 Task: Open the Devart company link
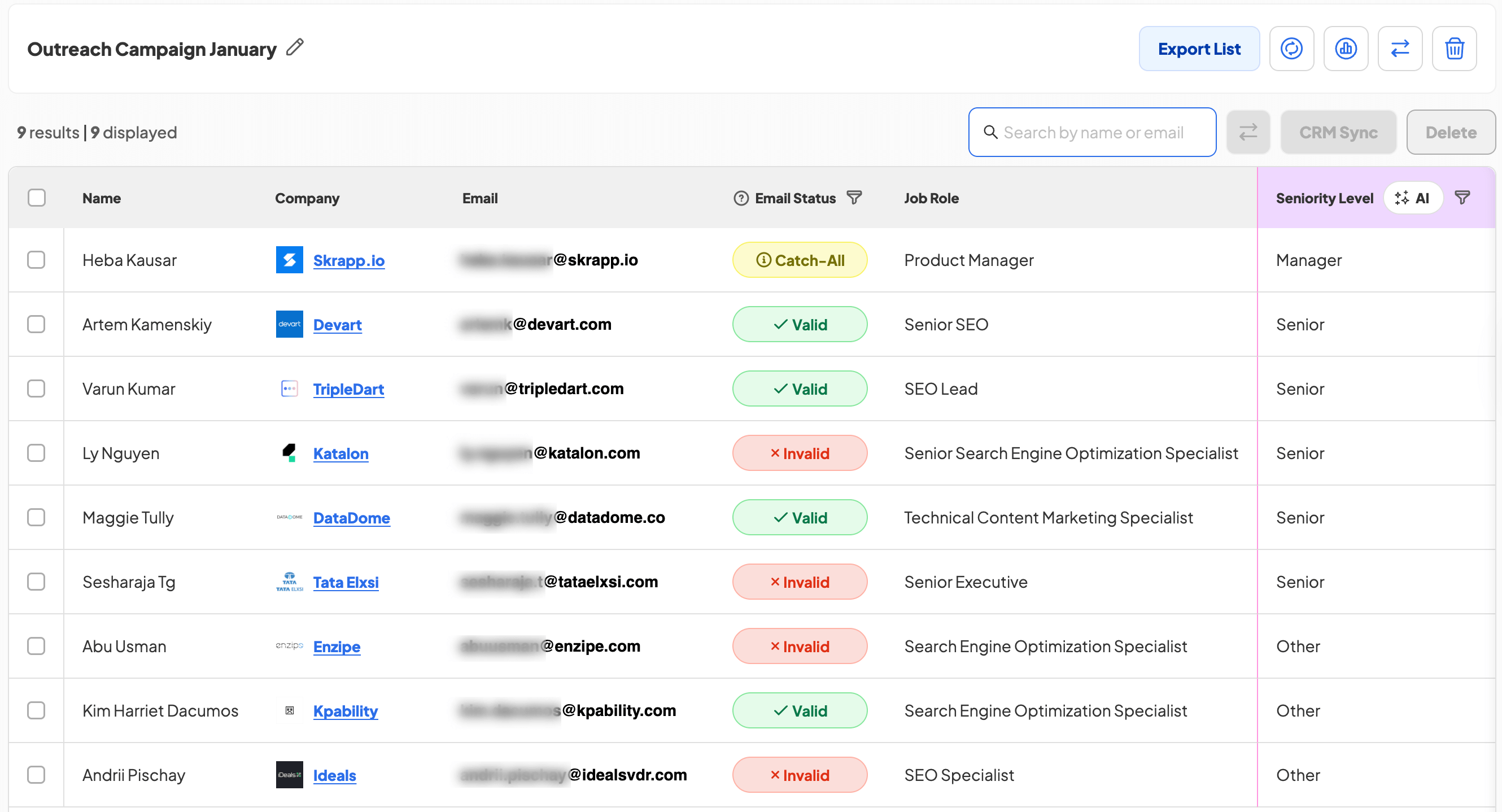[337, 324]
